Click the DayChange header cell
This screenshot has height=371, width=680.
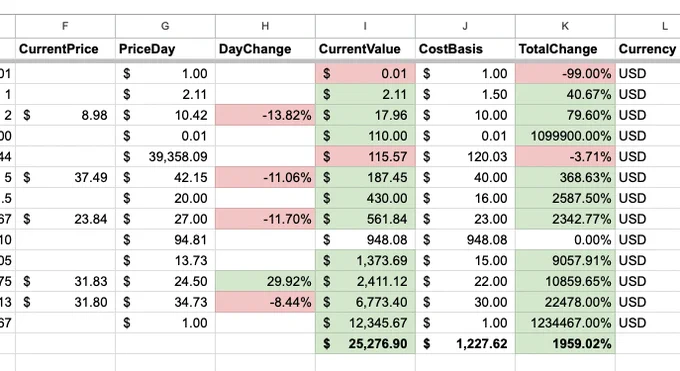[x=265, y=49]
